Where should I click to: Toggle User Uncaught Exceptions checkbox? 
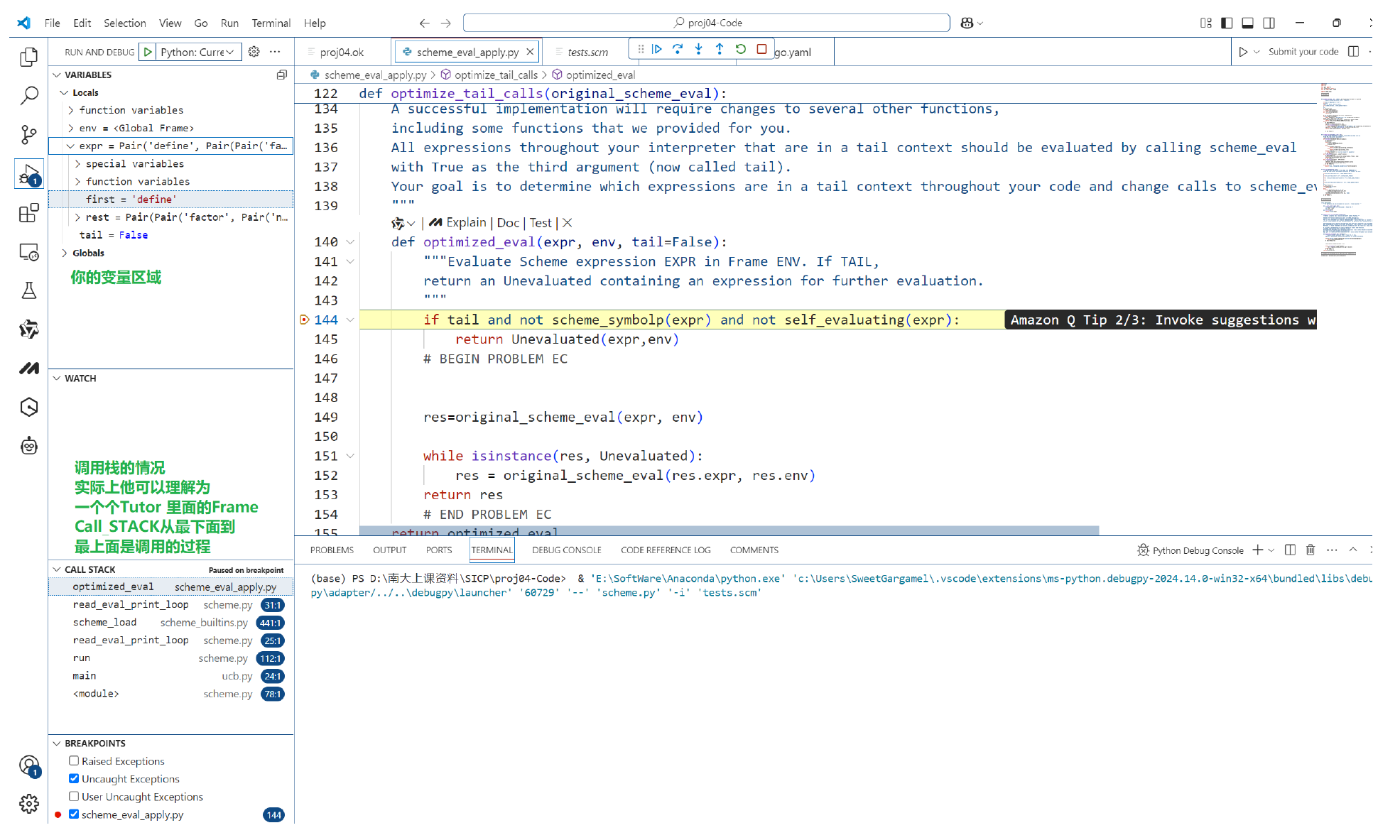[74, 796]
